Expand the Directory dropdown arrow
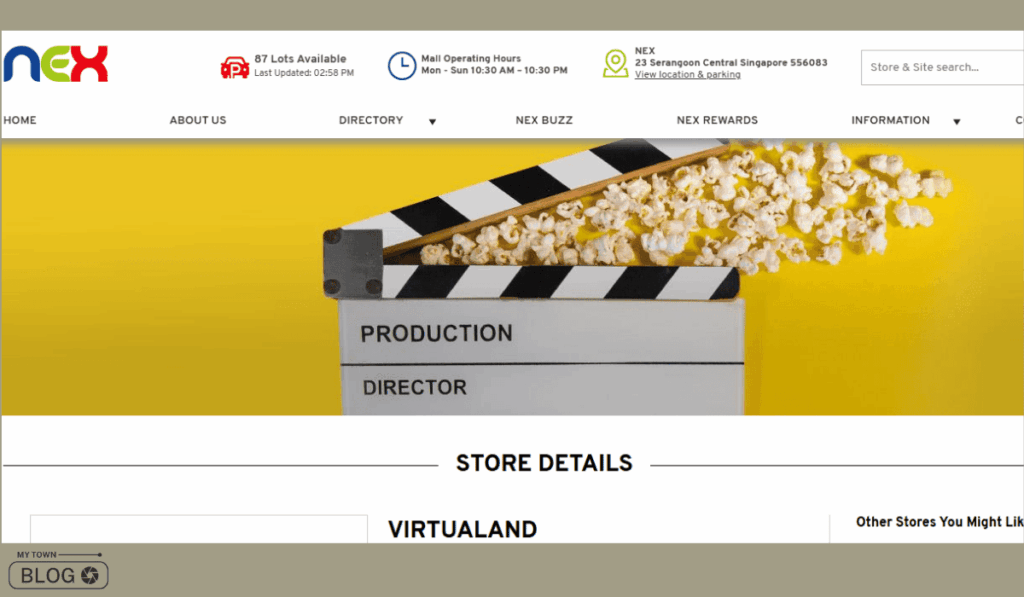 click(x=432, y=121)
